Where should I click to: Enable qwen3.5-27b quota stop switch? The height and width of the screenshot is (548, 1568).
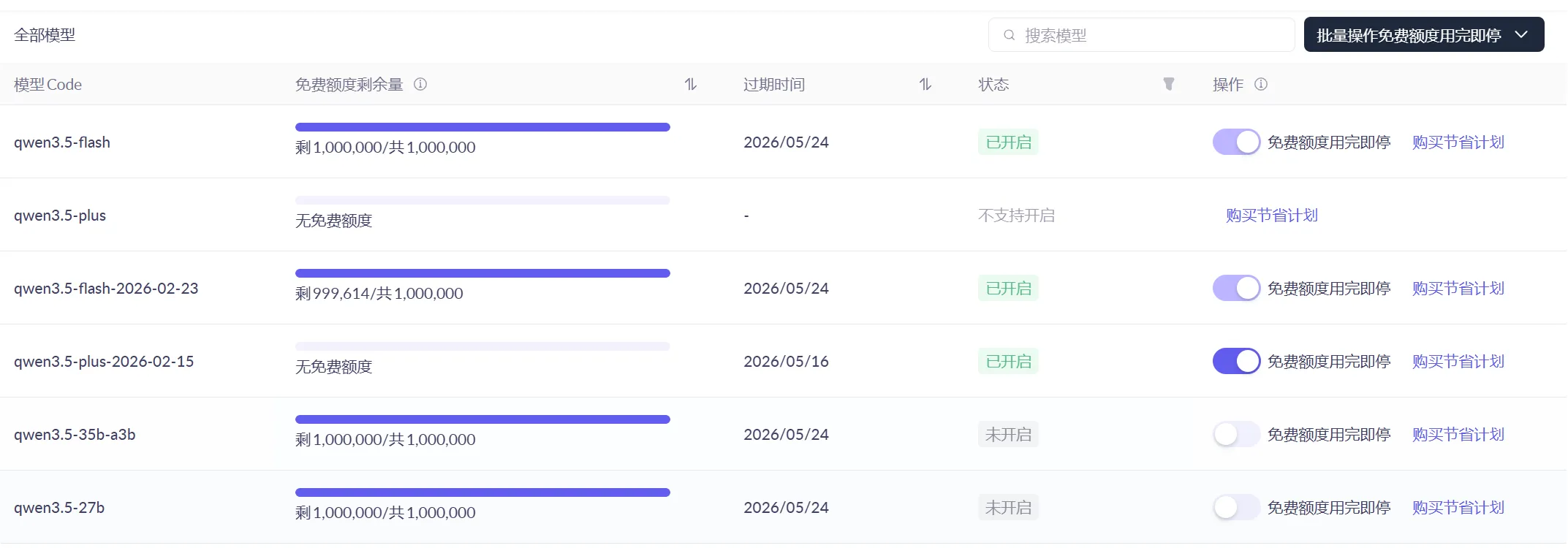click(1236, 507)
